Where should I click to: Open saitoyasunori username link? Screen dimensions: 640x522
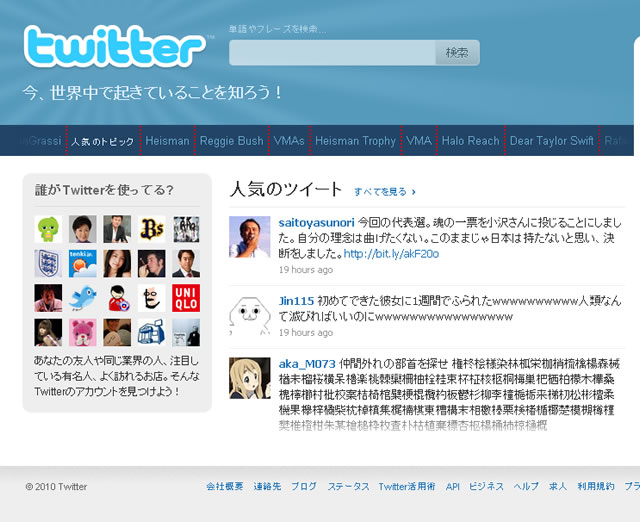tap(316, 223)
